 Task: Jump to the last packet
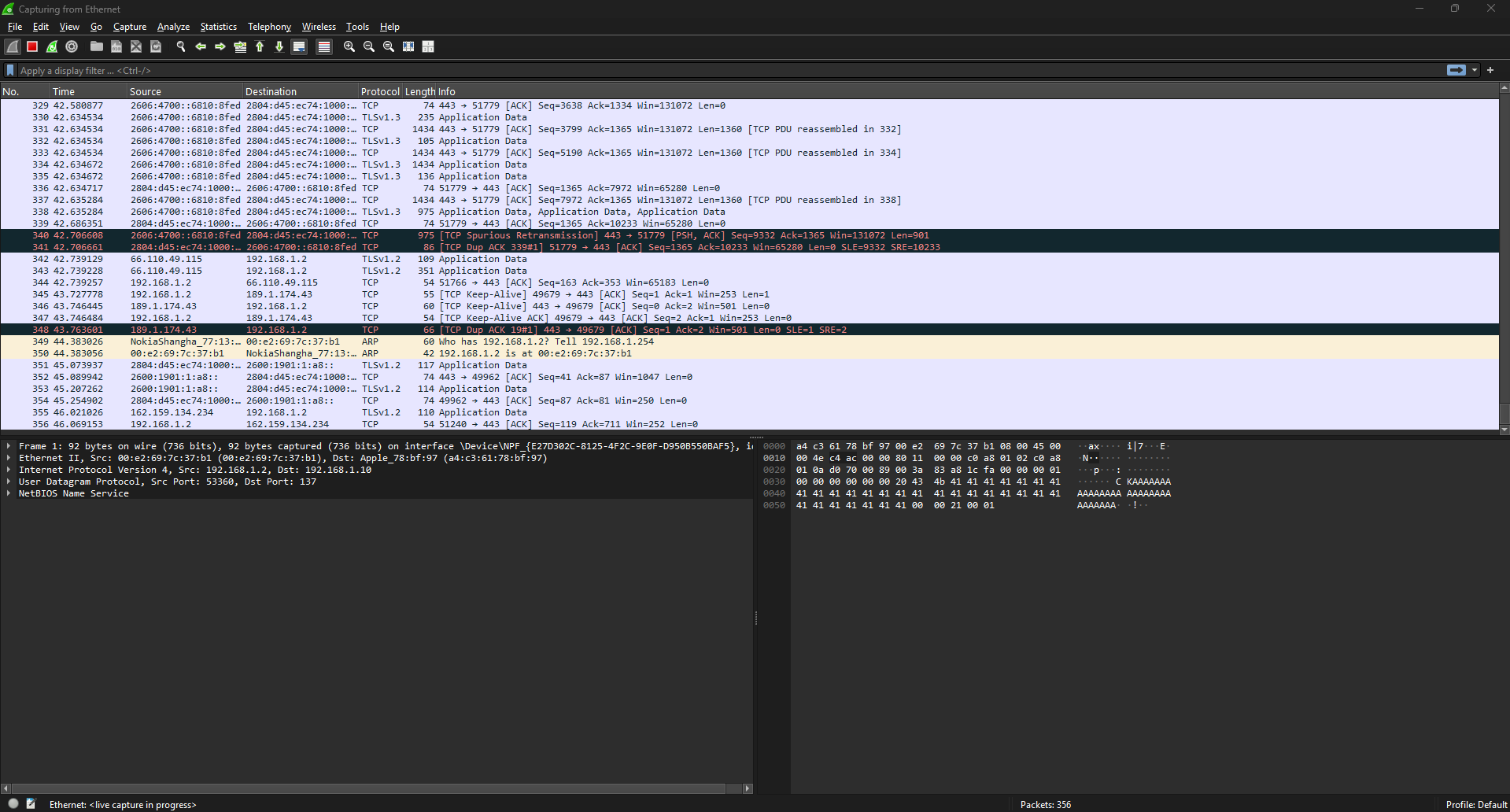(x=279, y=47)
